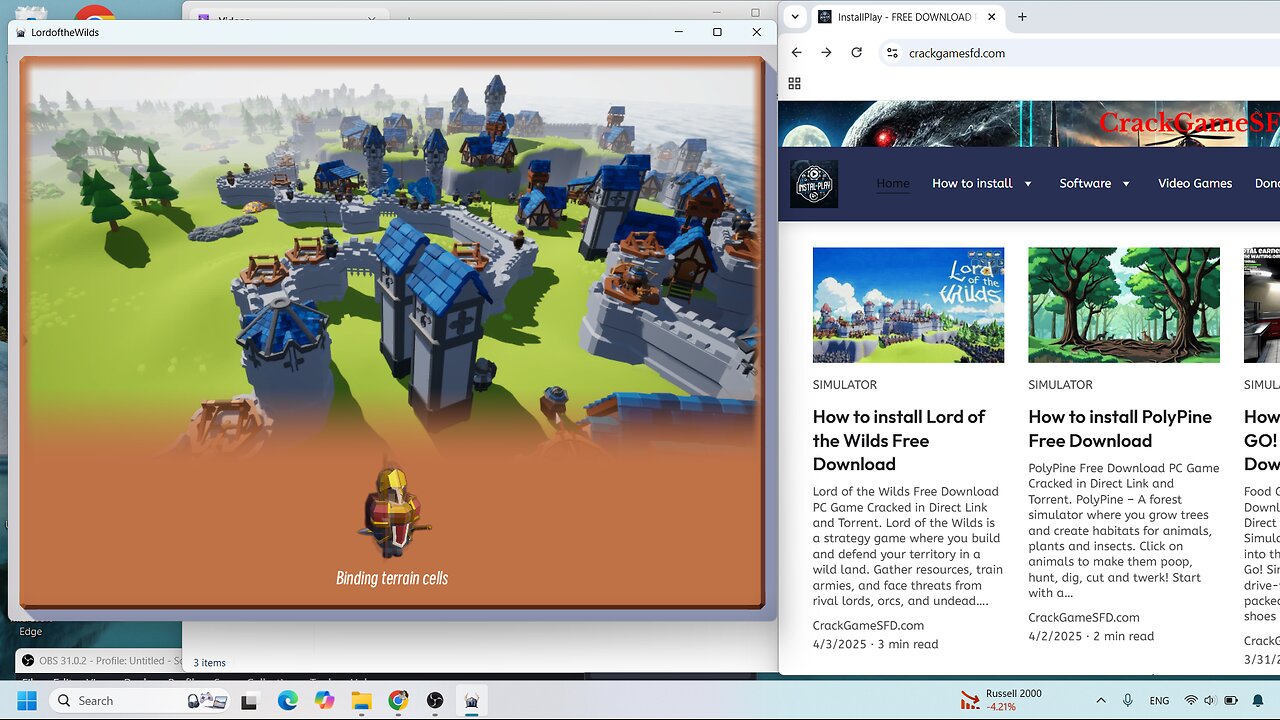Open the Windows Start menu
Screen dimensions: 1280x720
[26, 701]
